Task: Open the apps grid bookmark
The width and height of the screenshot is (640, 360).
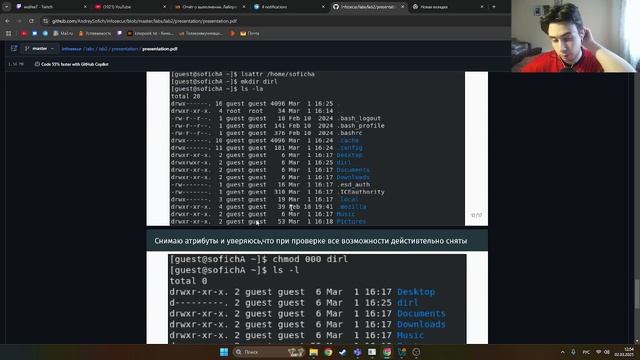Action: coord(8,33)
